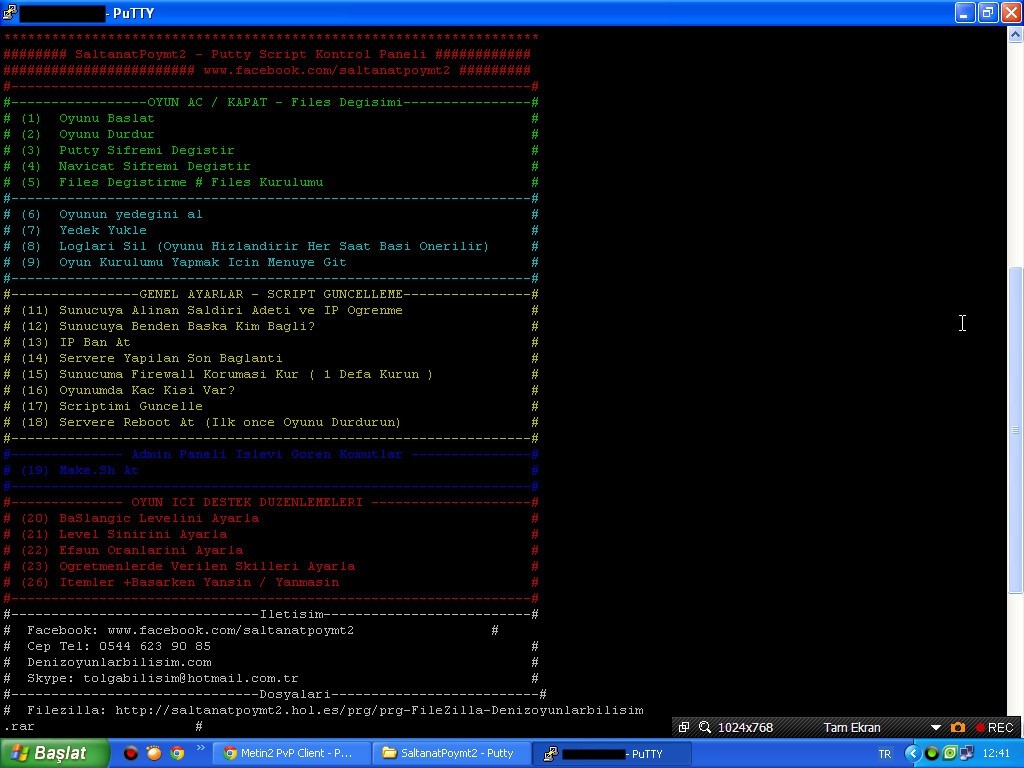Click line "(12) Sunucuya Benden Baska Kim Bagli?"
This screenshot has width=1024, height=768.
[x=168, y=326]
